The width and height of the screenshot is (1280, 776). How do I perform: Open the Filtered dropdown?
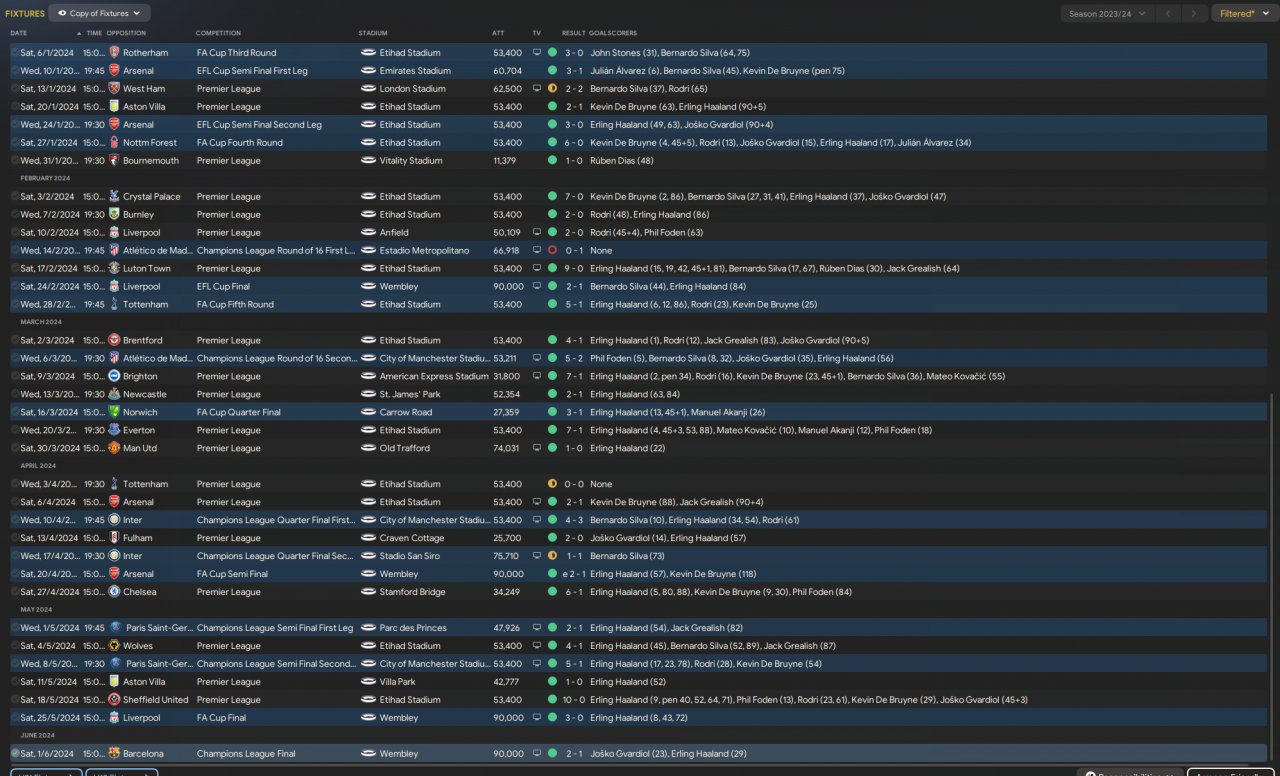click(1243, 14)
